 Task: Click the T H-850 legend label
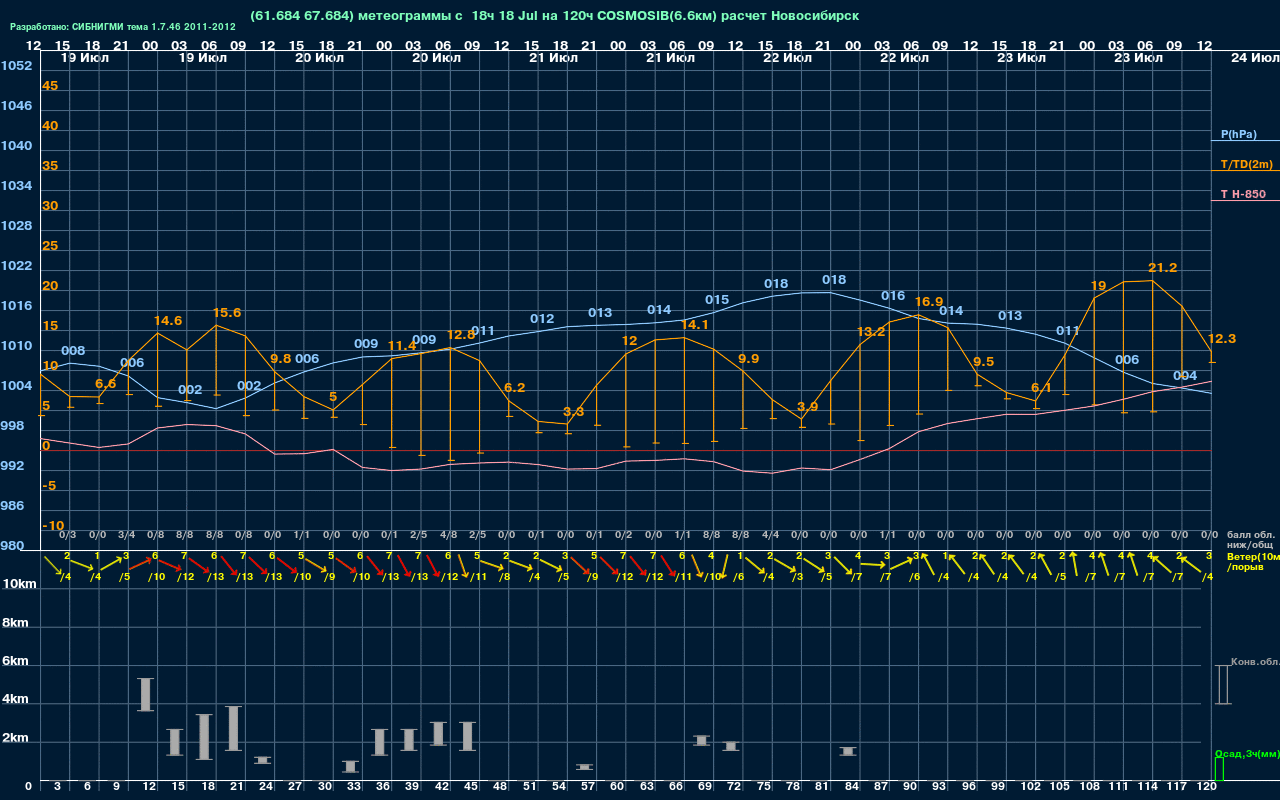point(1242,194)
